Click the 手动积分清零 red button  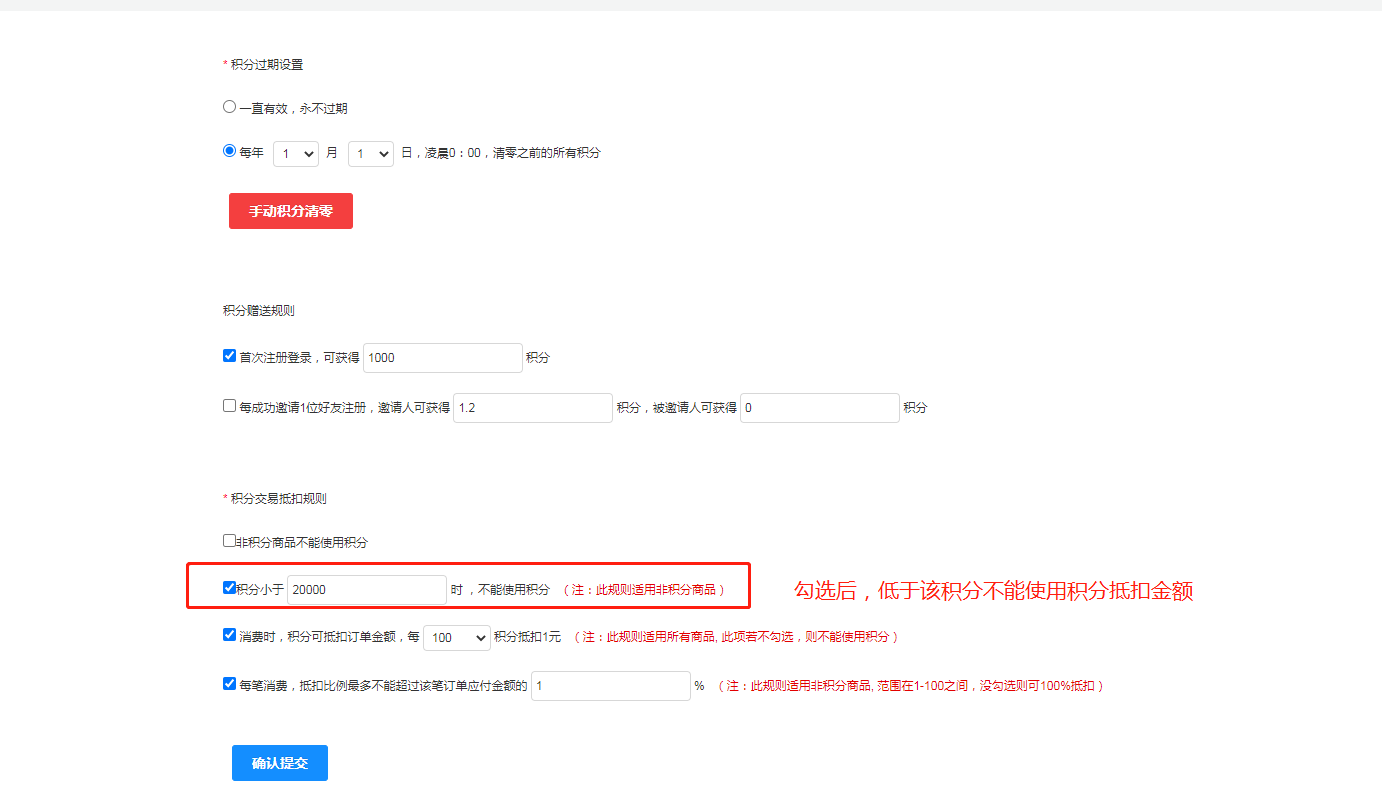pyautogui.click(x=290, y=210)
